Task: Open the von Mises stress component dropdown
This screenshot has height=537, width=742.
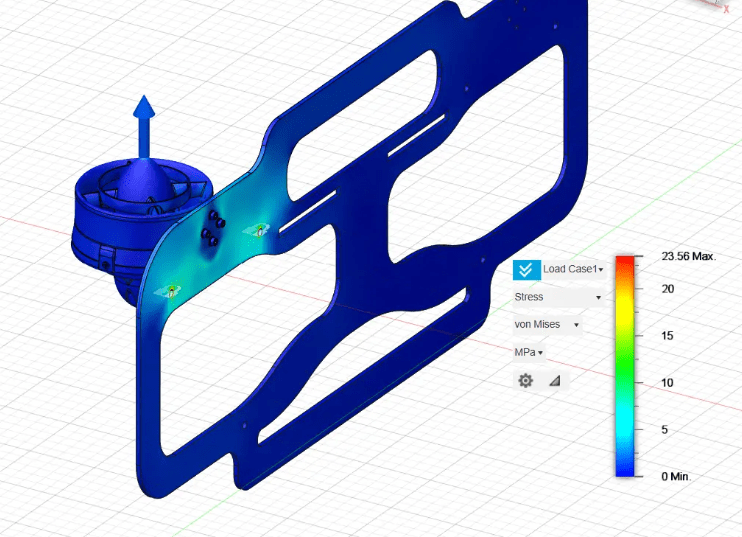Action: click(546, 324)
